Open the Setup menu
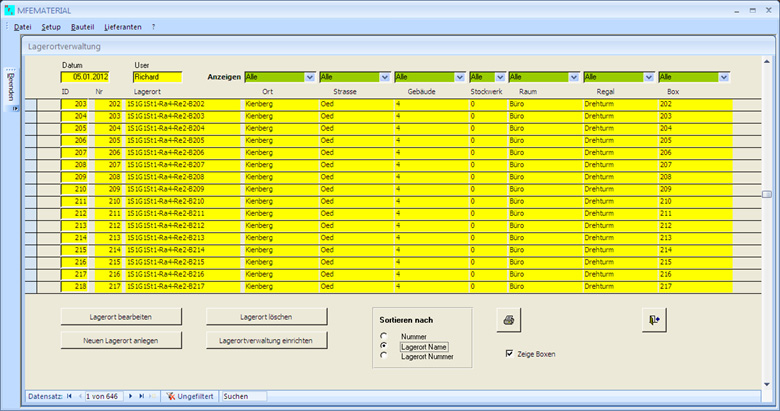The width and height of the screenshot is (780, 411). pos(51,26)
